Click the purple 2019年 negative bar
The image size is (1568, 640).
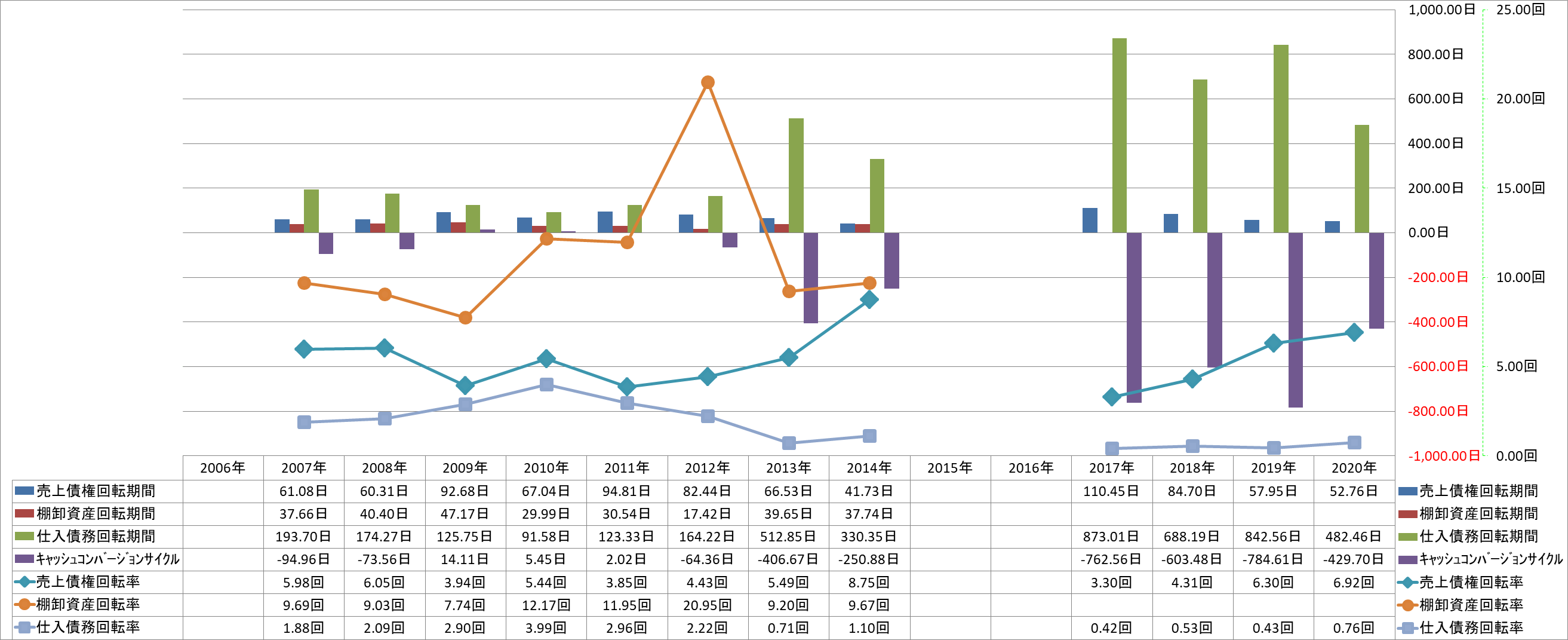tap(1295, 320)
